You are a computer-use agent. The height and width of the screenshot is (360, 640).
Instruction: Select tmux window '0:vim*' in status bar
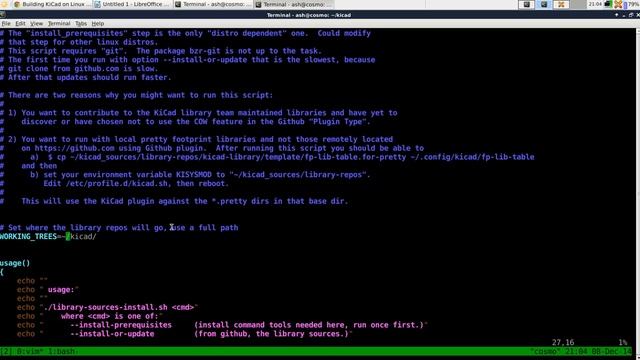tap(29, 351)
